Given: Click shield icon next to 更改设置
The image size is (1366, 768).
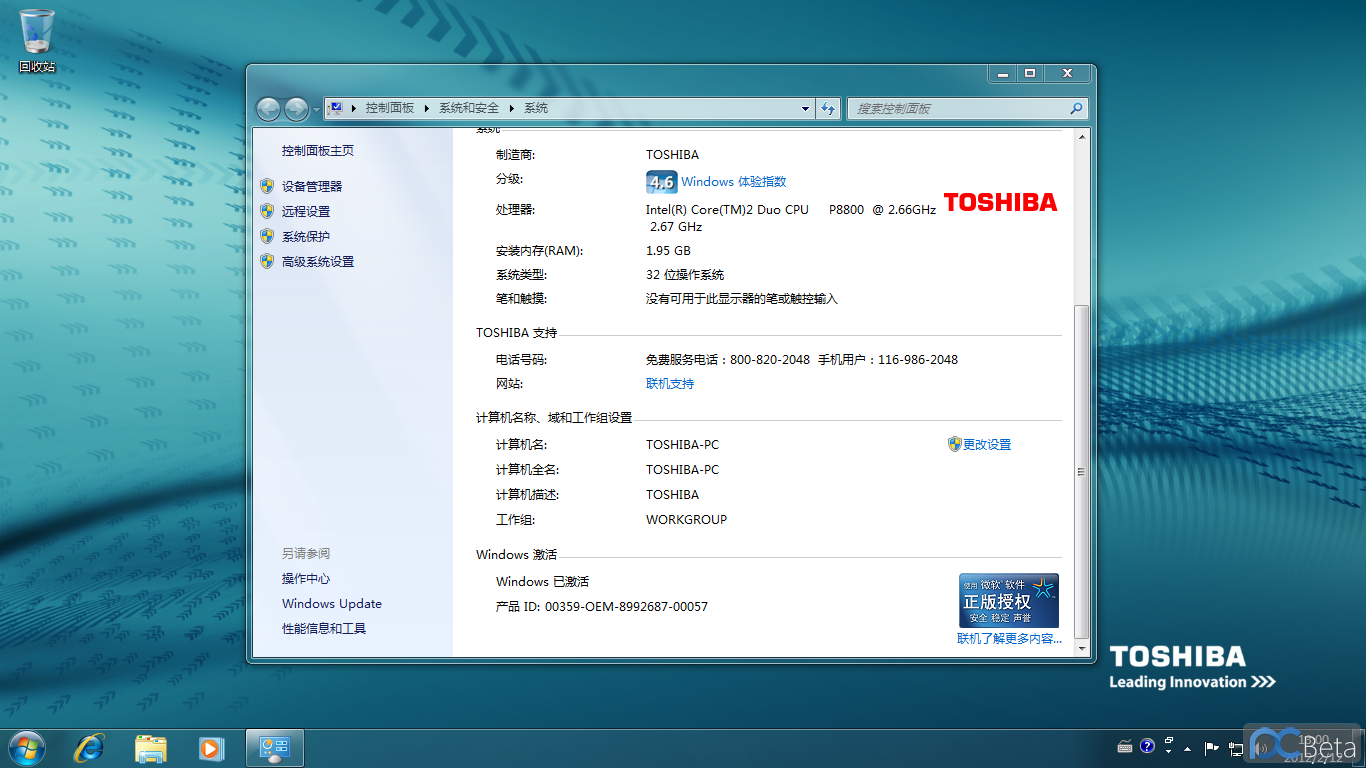Looking at the screenshot, I should 954,444.
